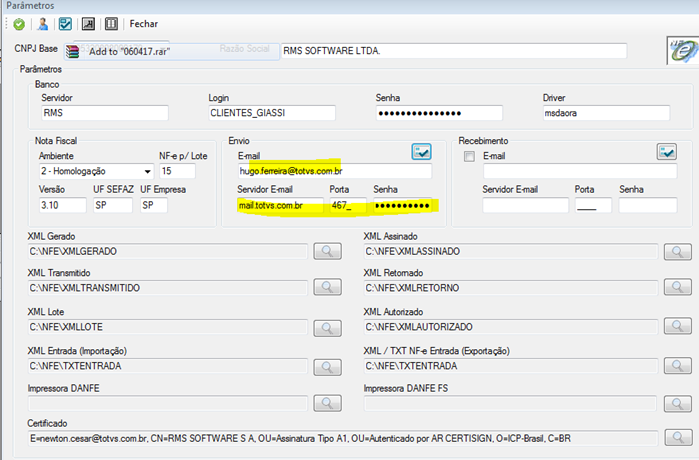Click Fechar to close parameters
The image size is (699, 460).
click(x=144, y=24)
